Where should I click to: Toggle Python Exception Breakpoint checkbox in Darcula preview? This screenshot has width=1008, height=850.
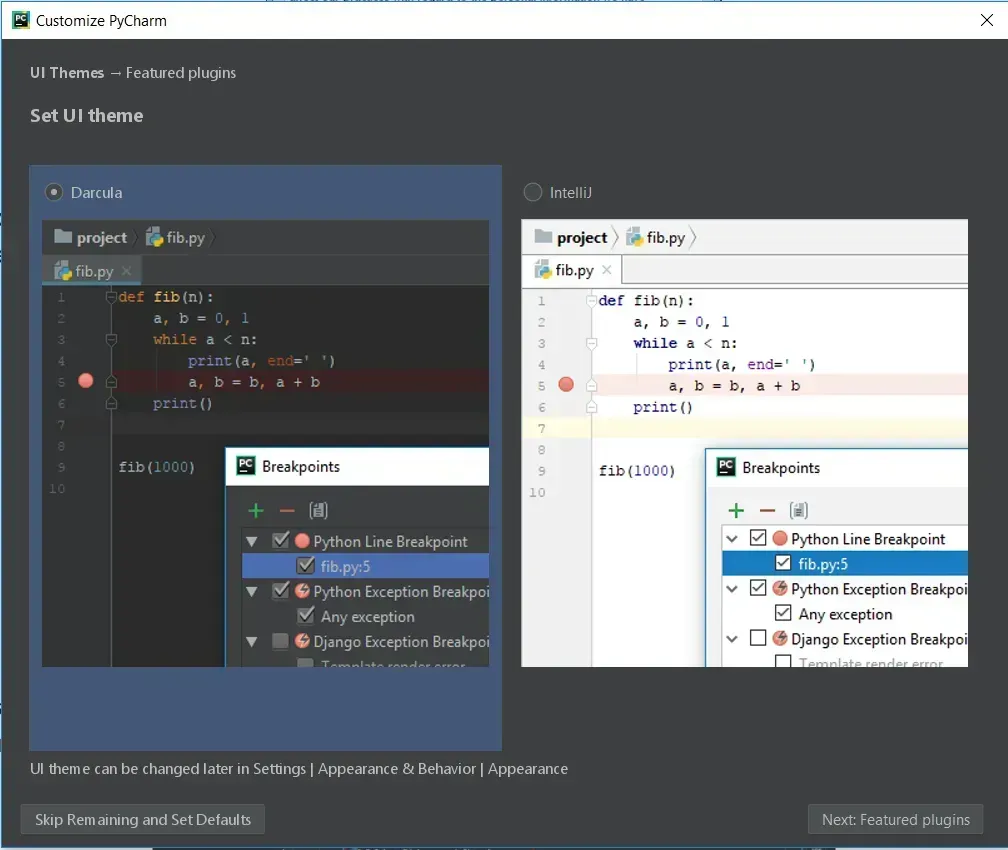click(280, 590)
